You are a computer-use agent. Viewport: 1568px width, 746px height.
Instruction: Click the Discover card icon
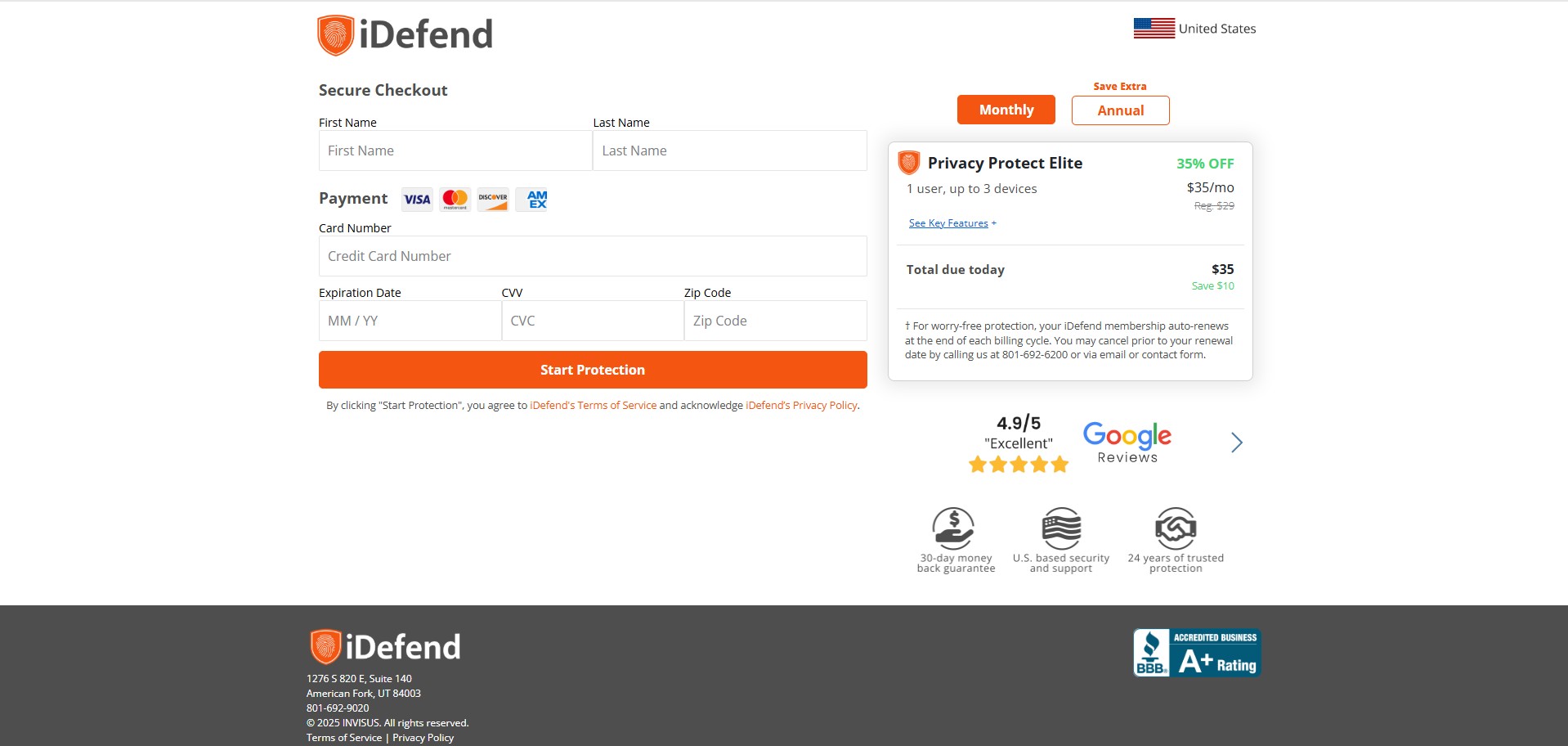[x=493, y=200]
